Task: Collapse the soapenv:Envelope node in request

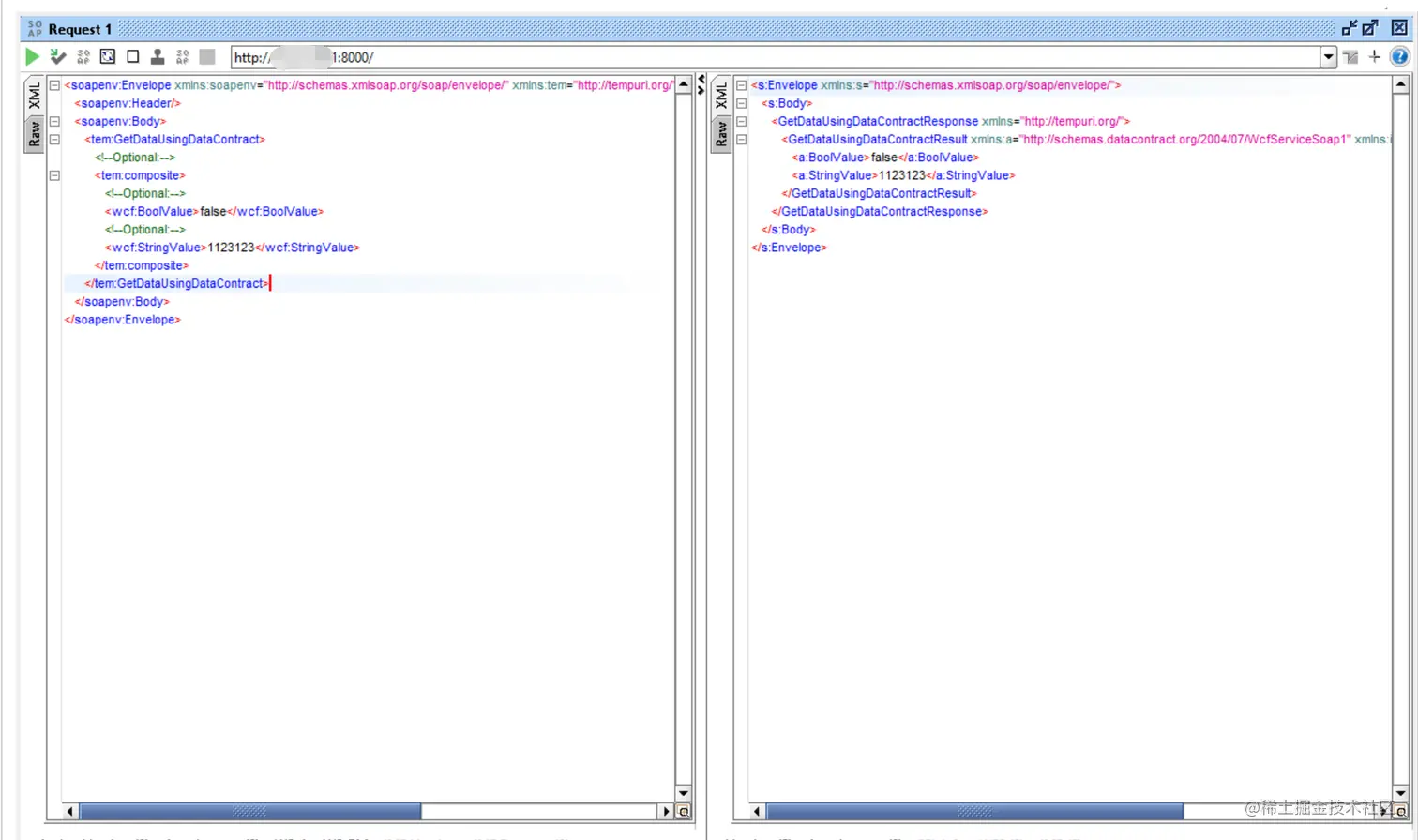Action: [x=54, y=85]
